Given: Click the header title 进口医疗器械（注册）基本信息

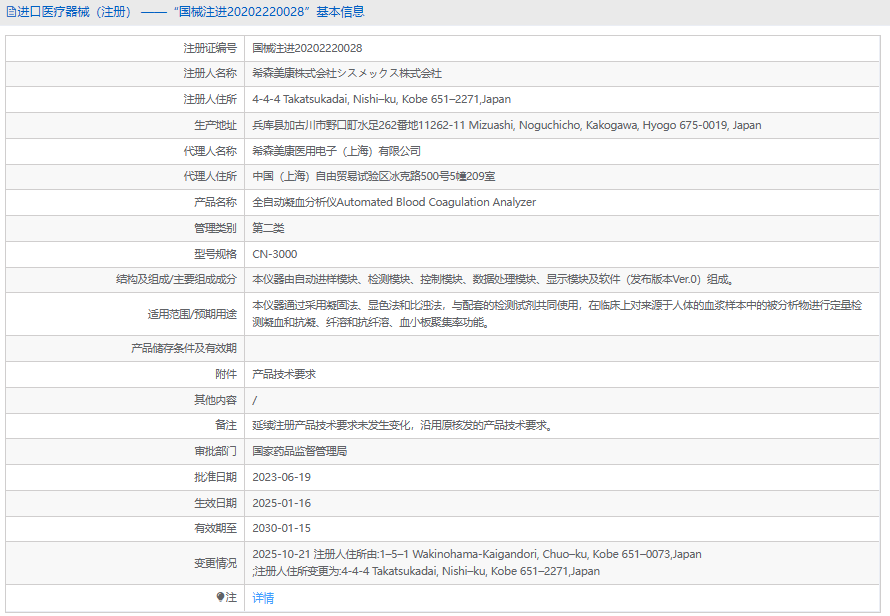Looking at the screenshot, I should pos(191,12).
